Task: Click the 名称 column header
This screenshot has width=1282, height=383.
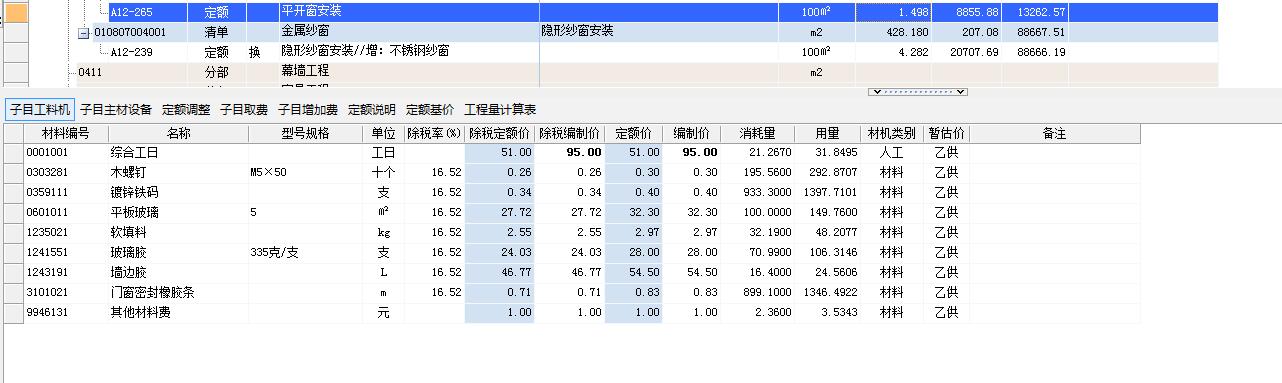Action: [x=178, y=133]
